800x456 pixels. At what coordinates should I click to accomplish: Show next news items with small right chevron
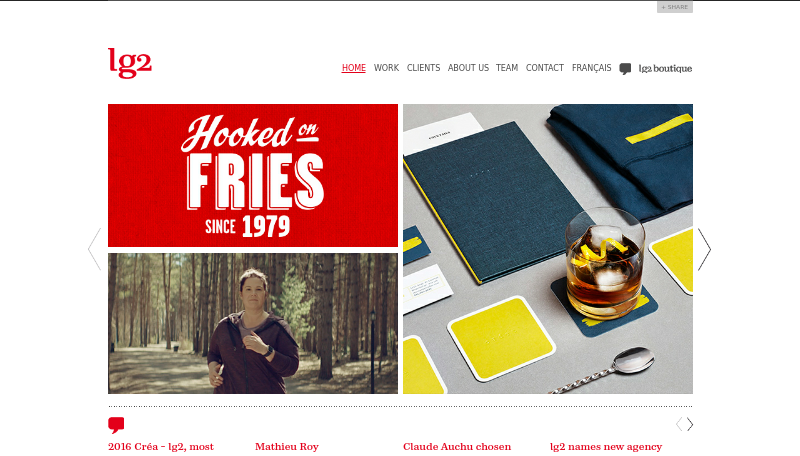tap(690, 424)
